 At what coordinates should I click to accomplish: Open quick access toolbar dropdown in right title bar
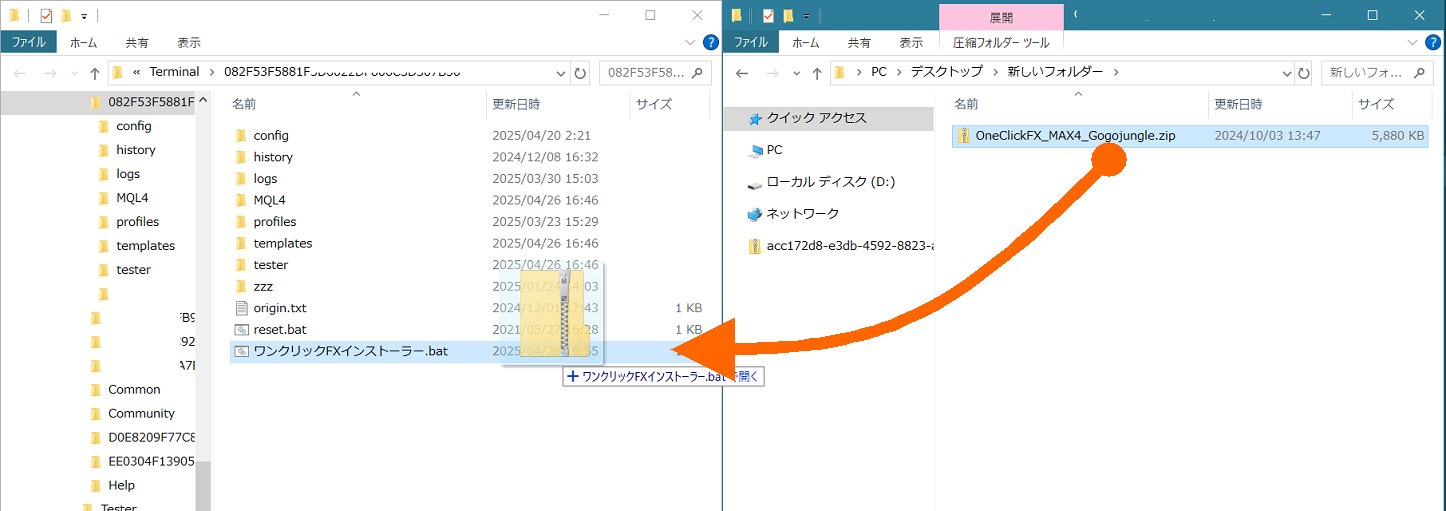coord(806,16)
